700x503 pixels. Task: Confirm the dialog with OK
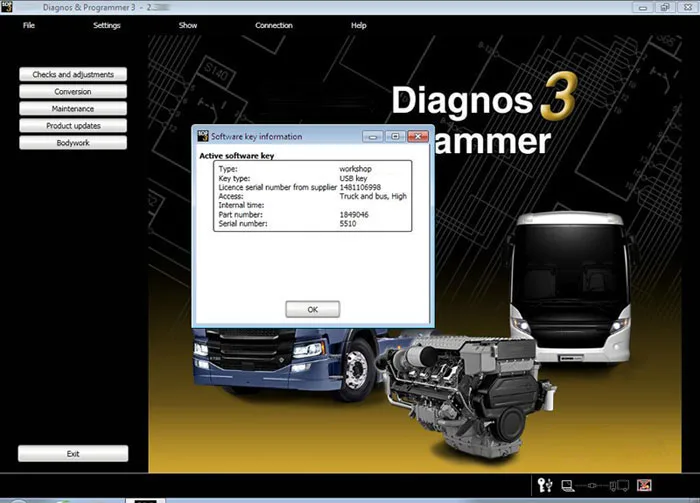point(312,309)
